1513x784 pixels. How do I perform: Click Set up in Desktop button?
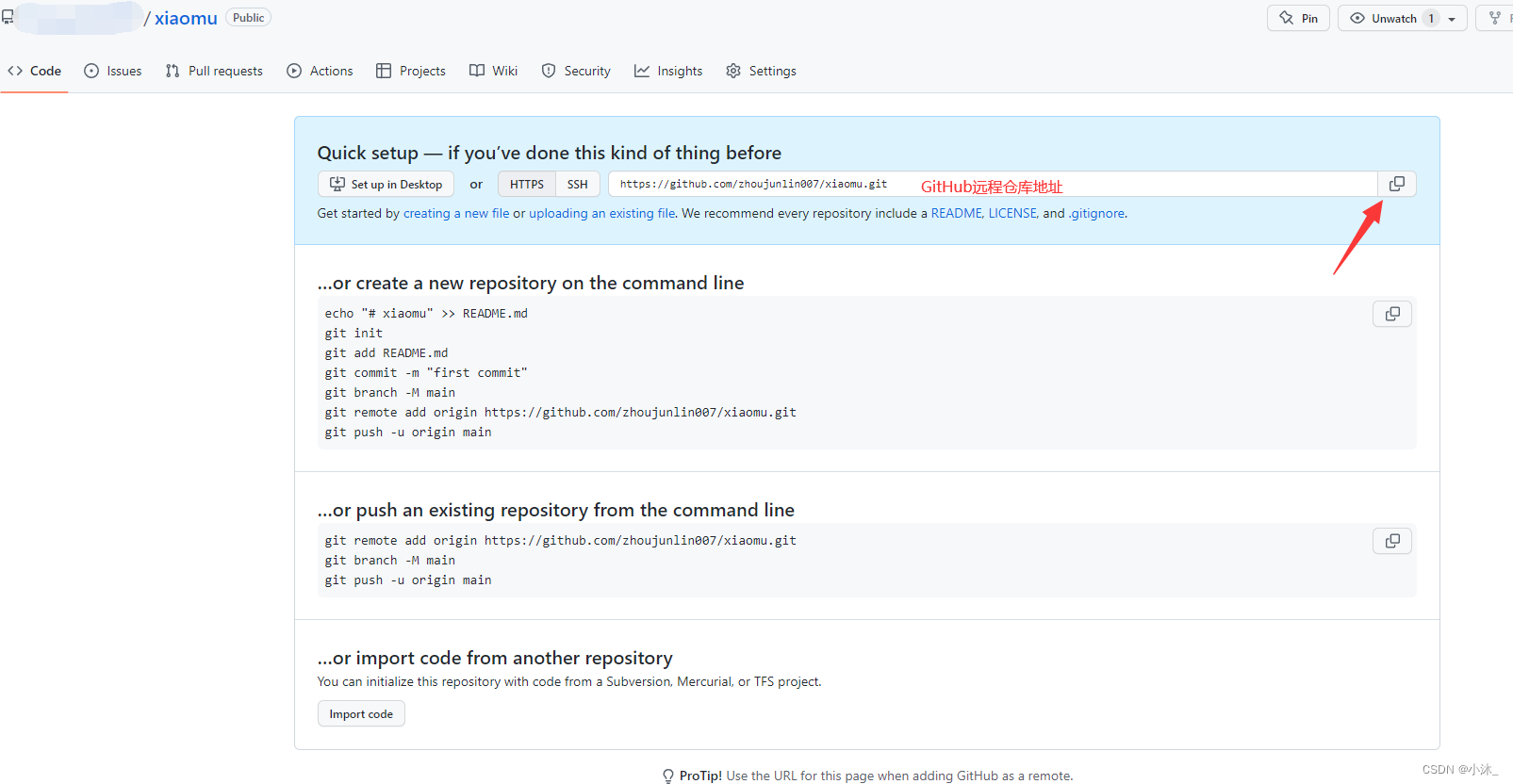coord(386,184)
